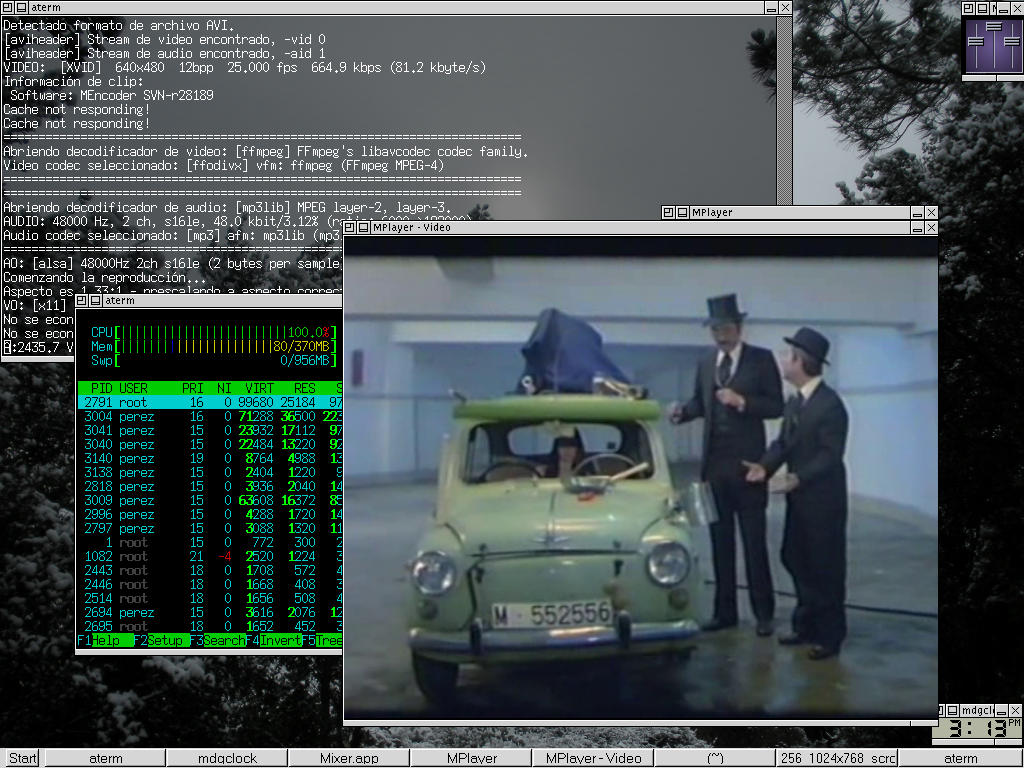Click the window-bar icon on htop aterm titlebar

click(95, 300)
